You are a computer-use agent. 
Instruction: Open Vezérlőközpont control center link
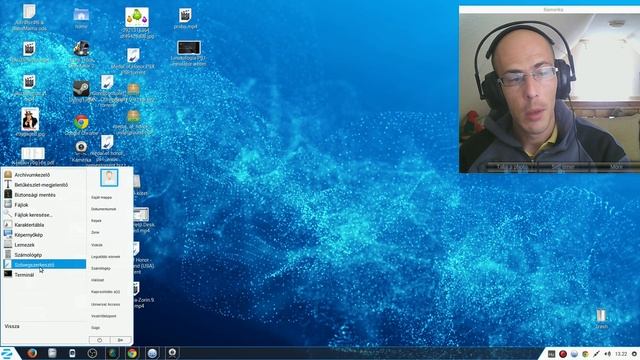(104, 316)
